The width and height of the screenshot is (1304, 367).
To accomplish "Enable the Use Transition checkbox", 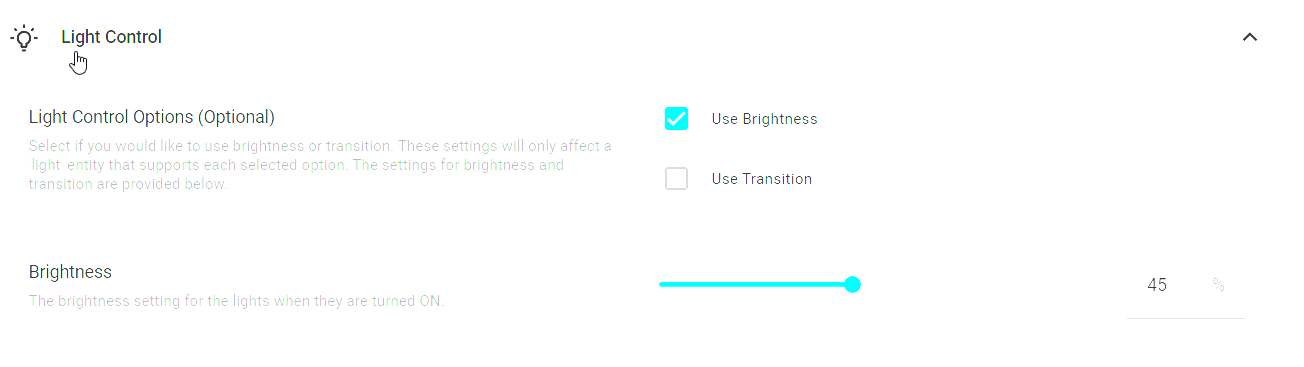I will click(677, 179).
